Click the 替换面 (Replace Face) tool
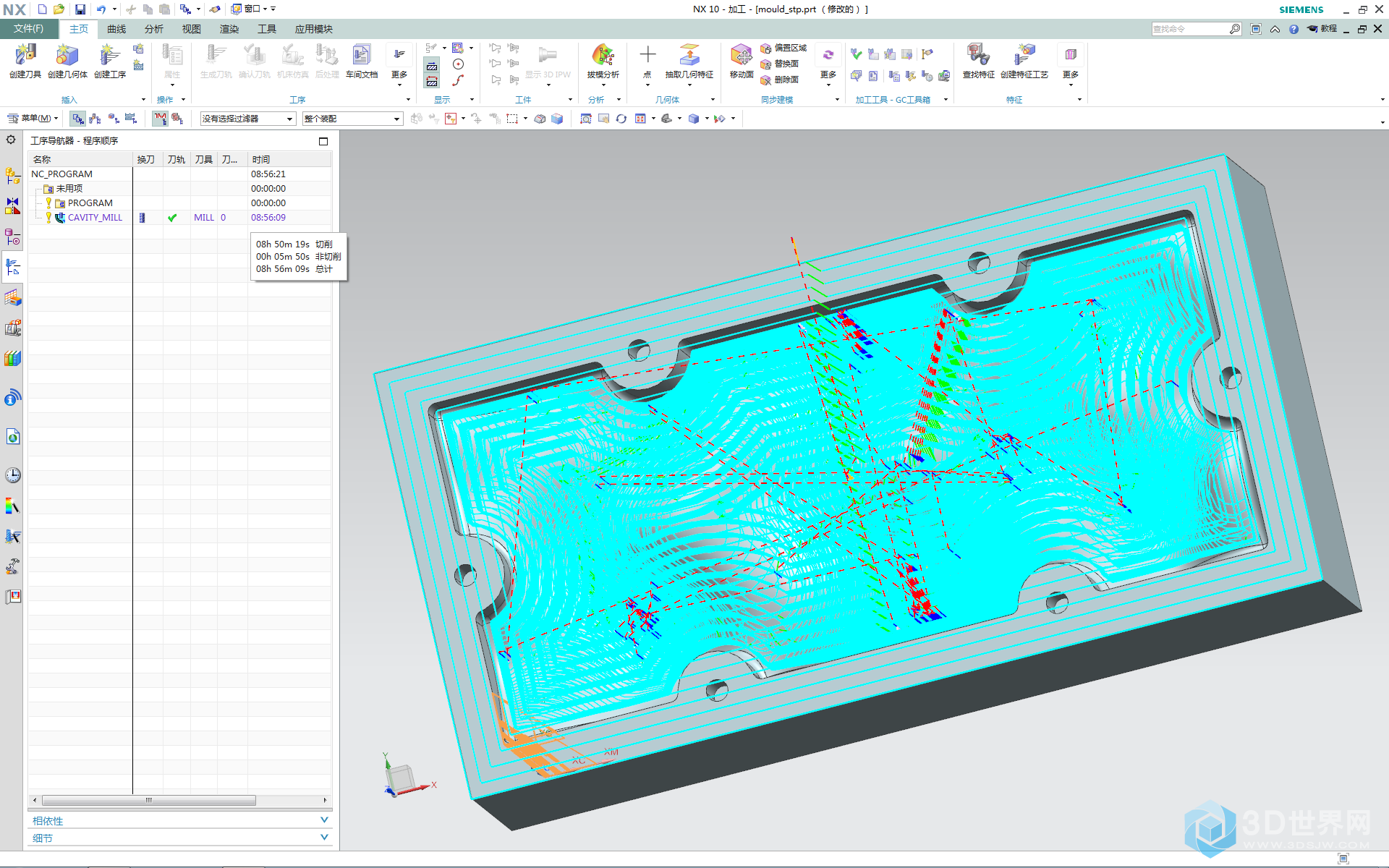1389x868 pixels. 780,64
